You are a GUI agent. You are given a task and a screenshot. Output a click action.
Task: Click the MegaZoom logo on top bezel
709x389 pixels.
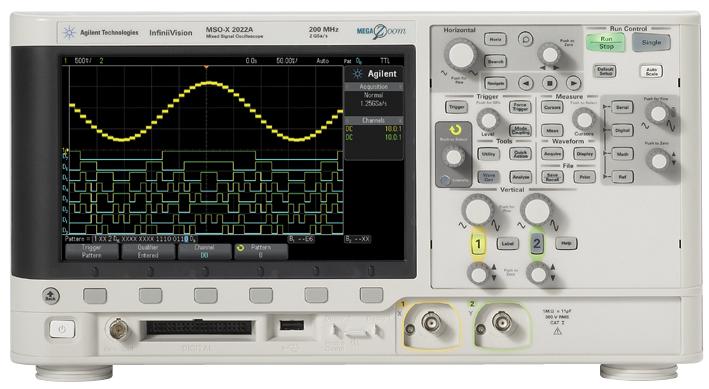tap(381, 31)
